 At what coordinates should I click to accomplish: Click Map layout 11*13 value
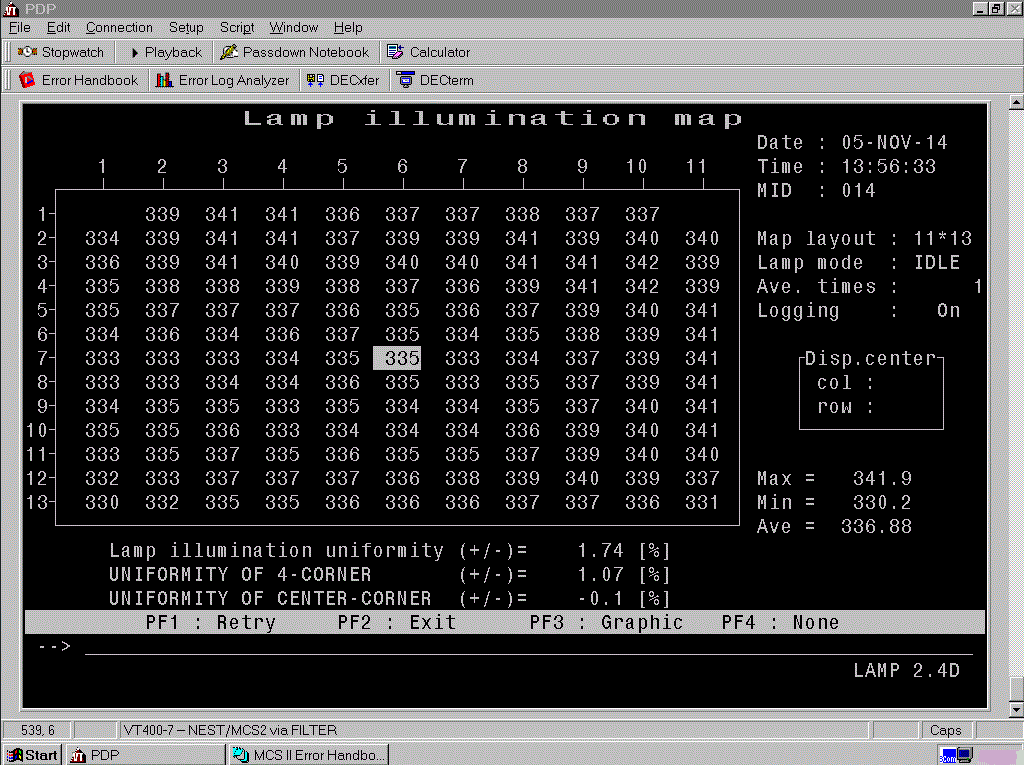(x=942, y=238)
